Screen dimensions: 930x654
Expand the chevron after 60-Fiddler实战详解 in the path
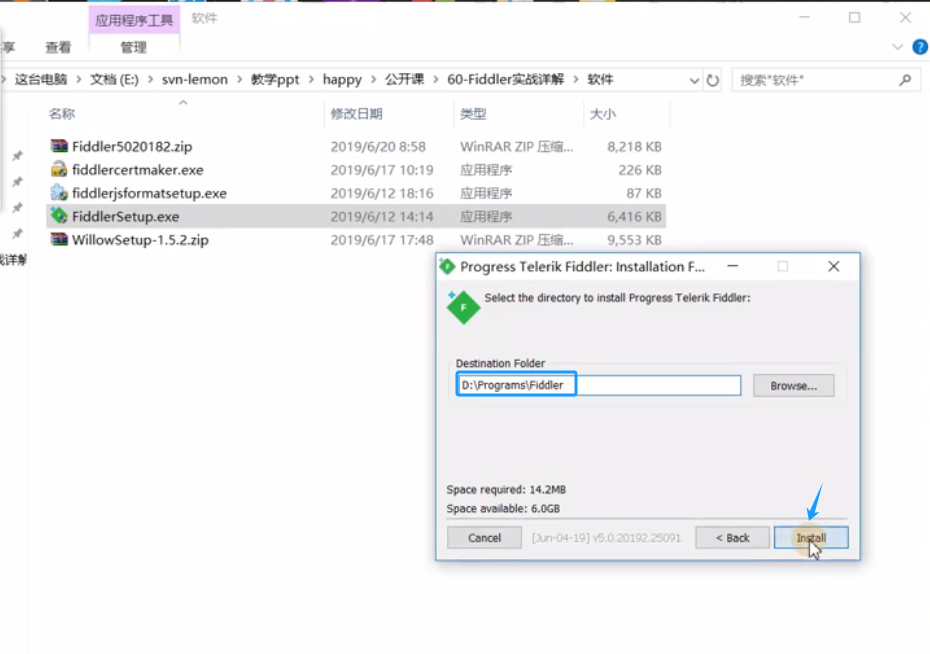point(576,79)
